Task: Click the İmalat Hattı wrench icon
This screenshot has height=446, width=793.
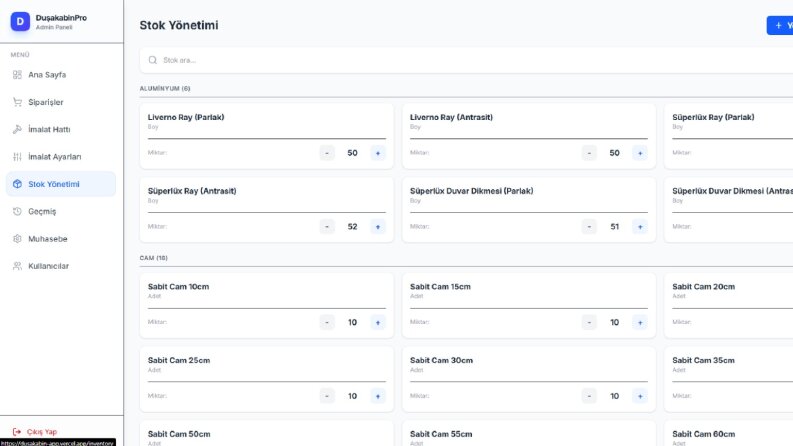Action: tap(17, 129)
